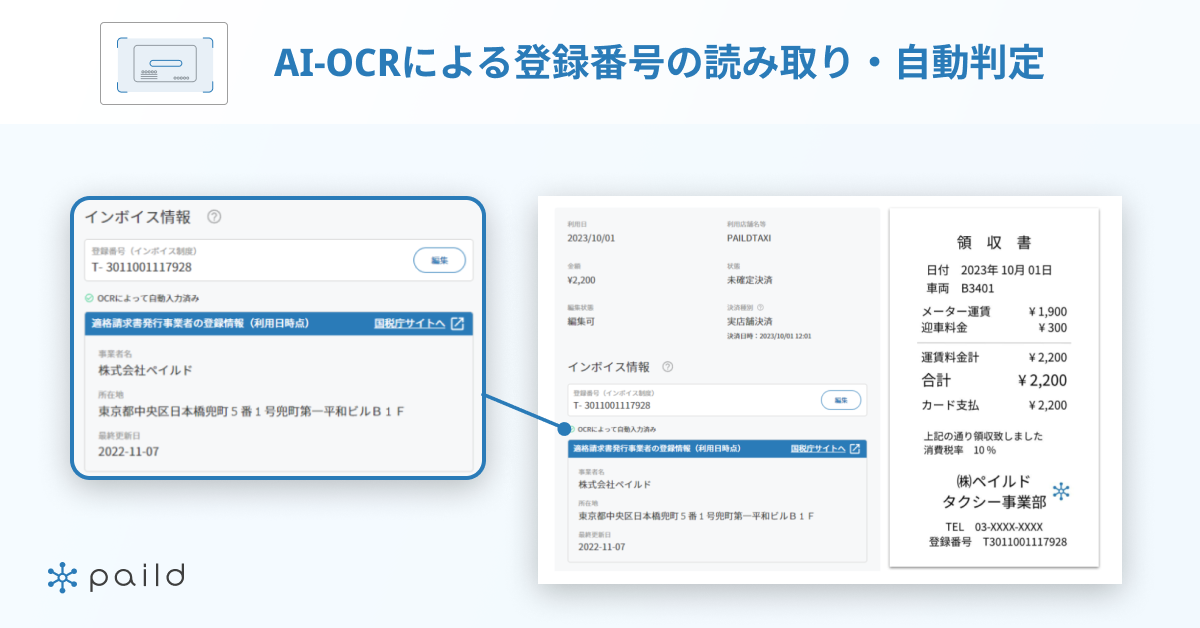The image size is (1200, 628).
Task: Open the 国税庁サイトへ link in the right panel
Action: 822,448
